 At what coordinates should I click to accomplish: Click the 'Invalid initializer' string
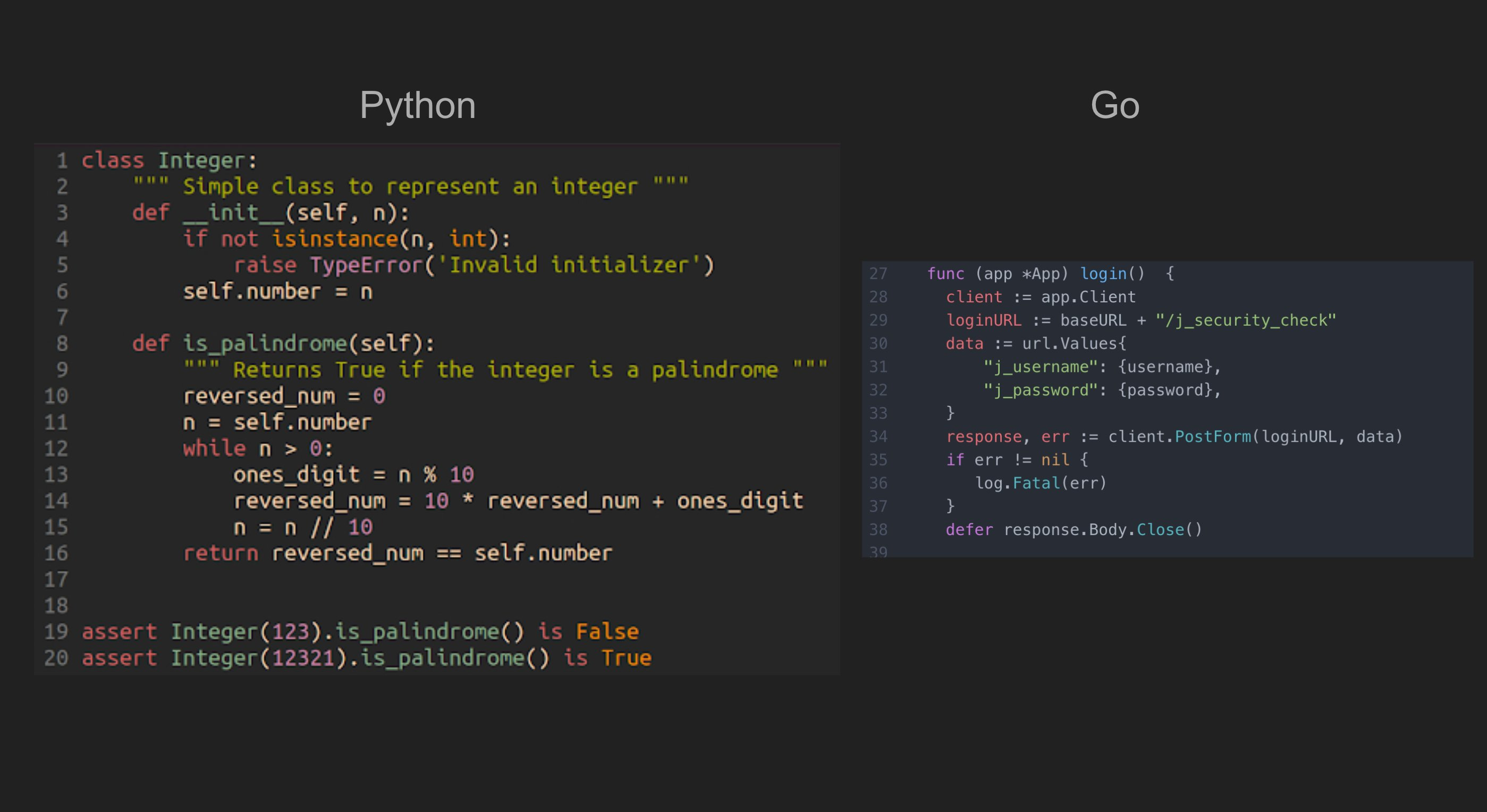[569, 266]
